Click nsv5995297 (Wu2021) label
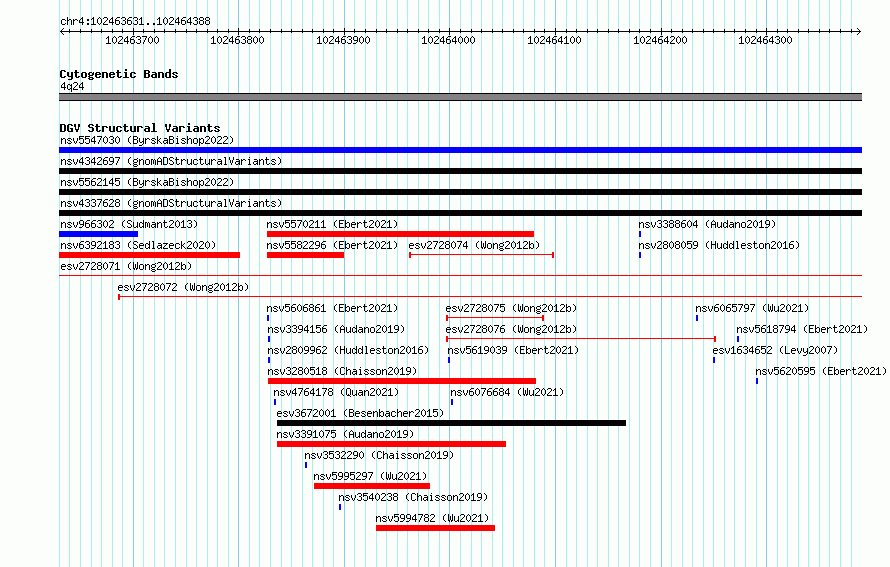This screenshot has height=567, width=890. coord(370,476)
